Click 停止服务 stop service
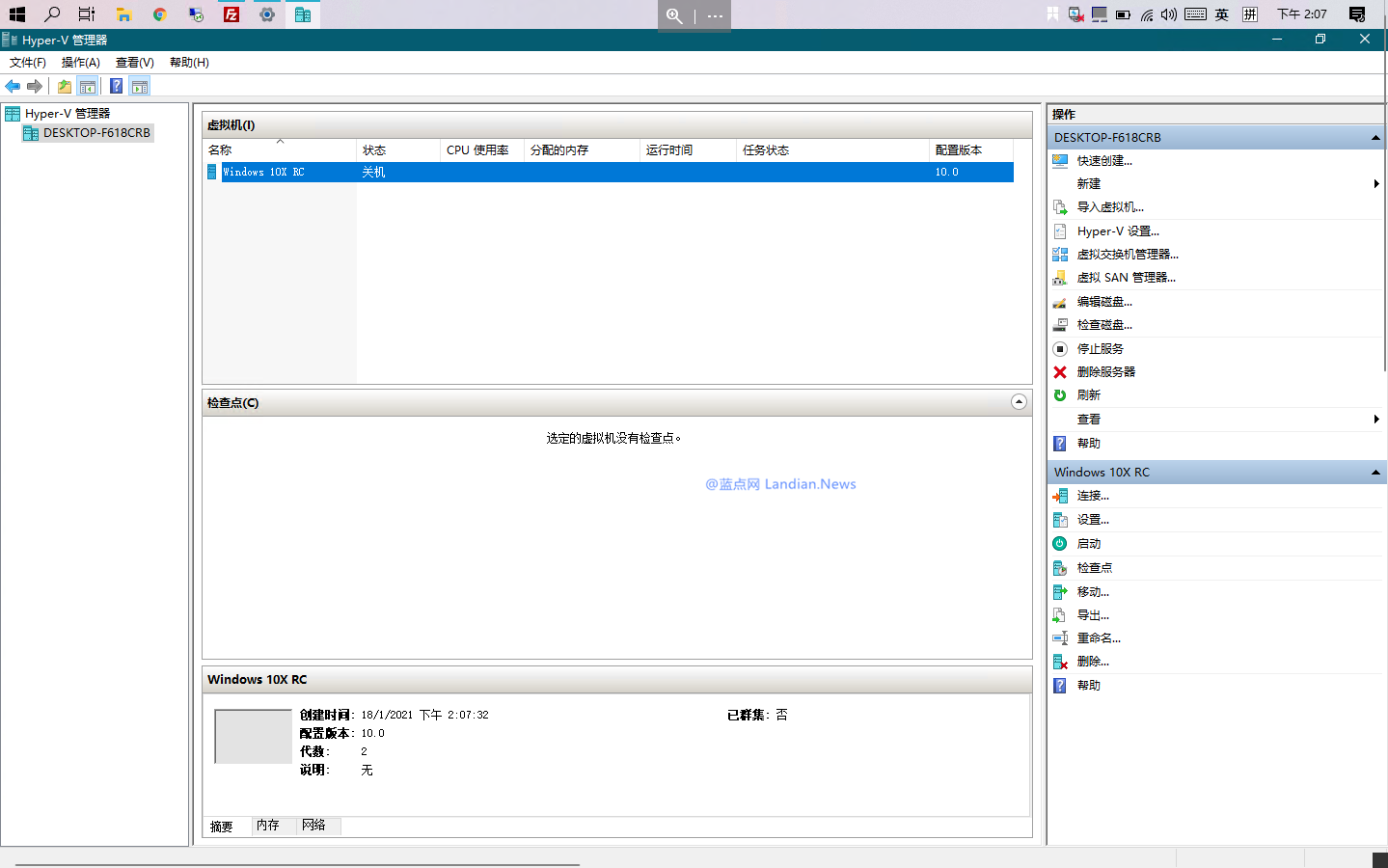Image resolution: width=1388 pixels, height=868 pixels. pyautogui.click(x=1100, y=349)
